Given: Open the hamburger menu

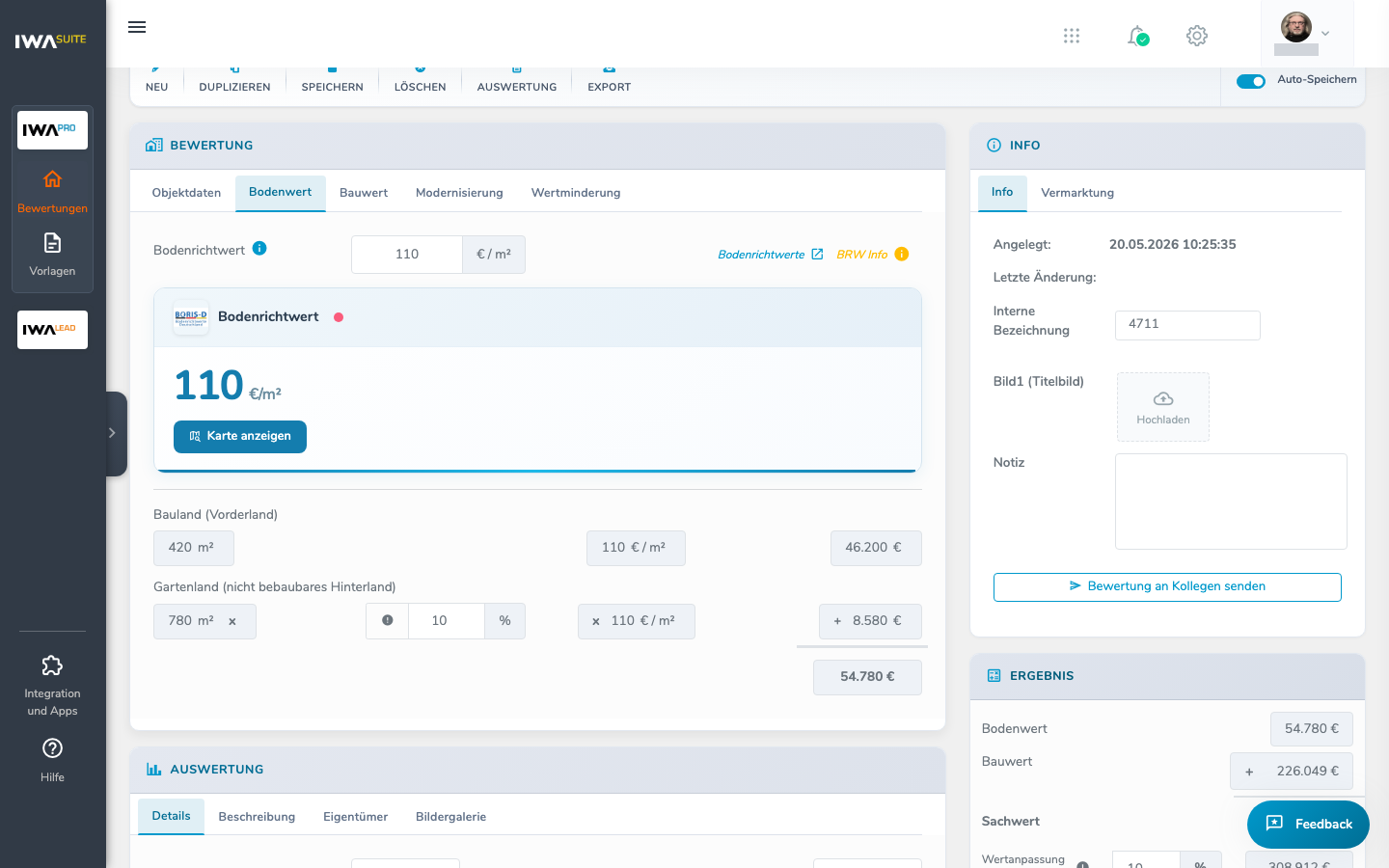Looking at the screenshot, I should pos(137,27).
